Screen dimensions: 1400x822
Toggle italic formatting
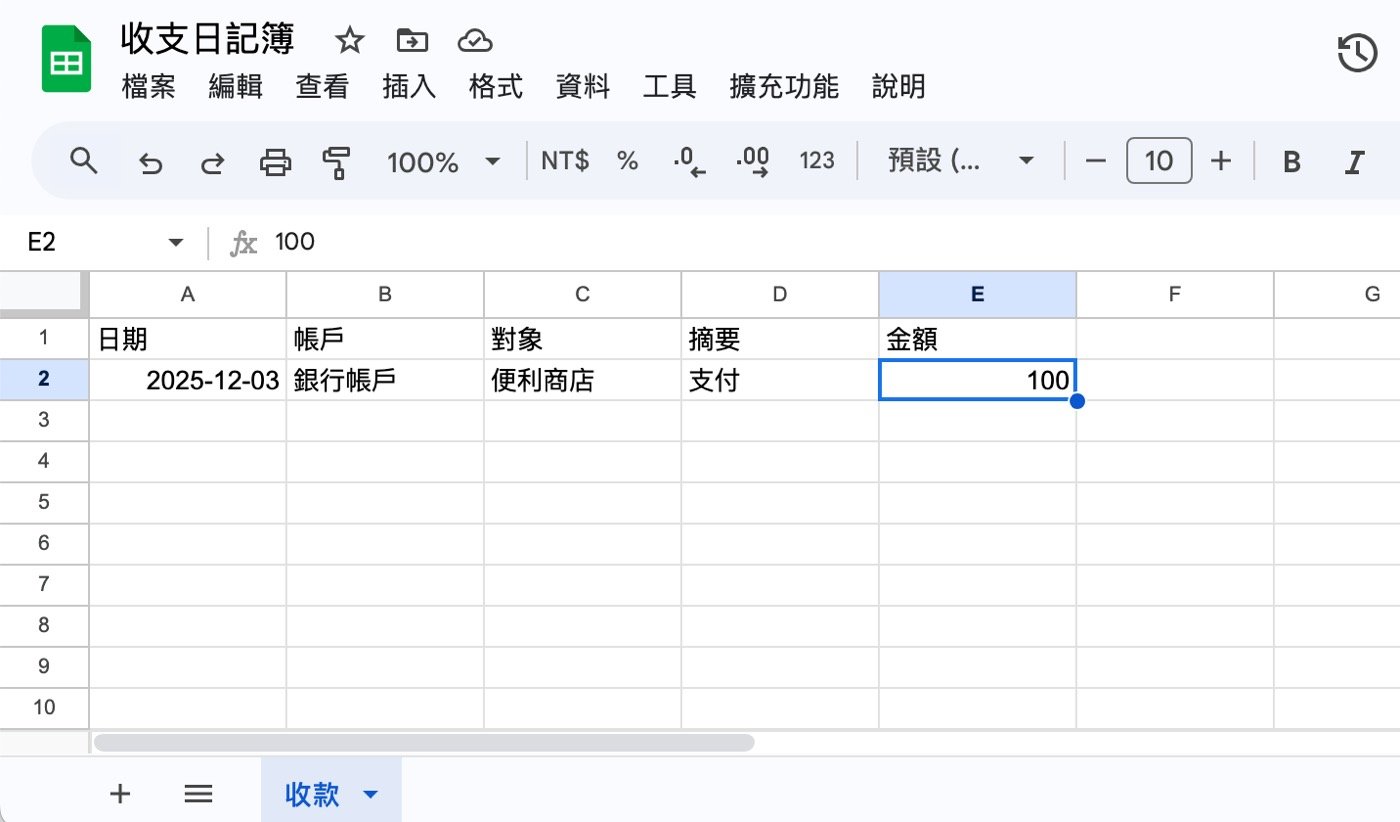pyautogui.click(x=1352, y=160)
